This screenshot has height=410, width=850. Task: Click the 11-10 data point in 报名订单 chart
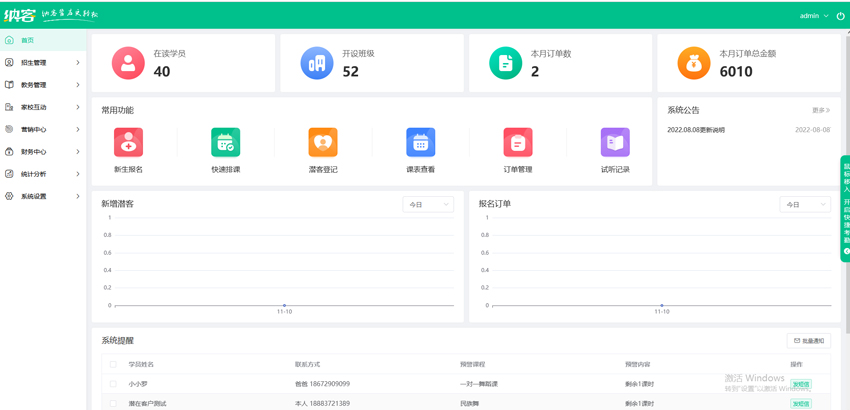[x=661, y=305]
